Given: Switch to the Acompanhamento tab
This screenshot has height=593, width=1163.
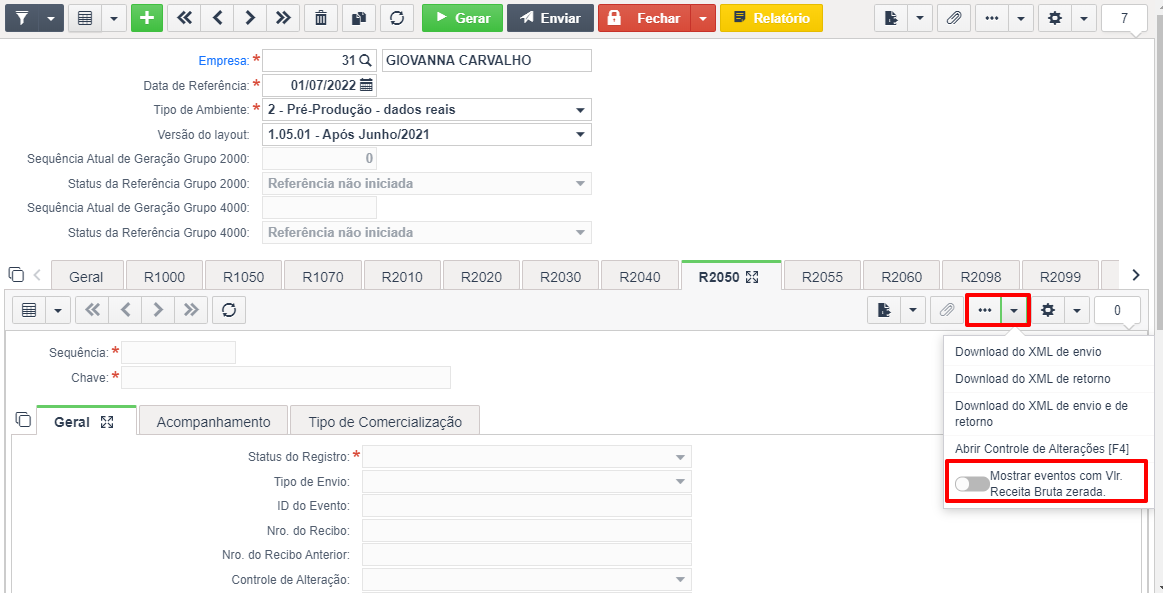Looking at the screenshot, I should [214, 421].
